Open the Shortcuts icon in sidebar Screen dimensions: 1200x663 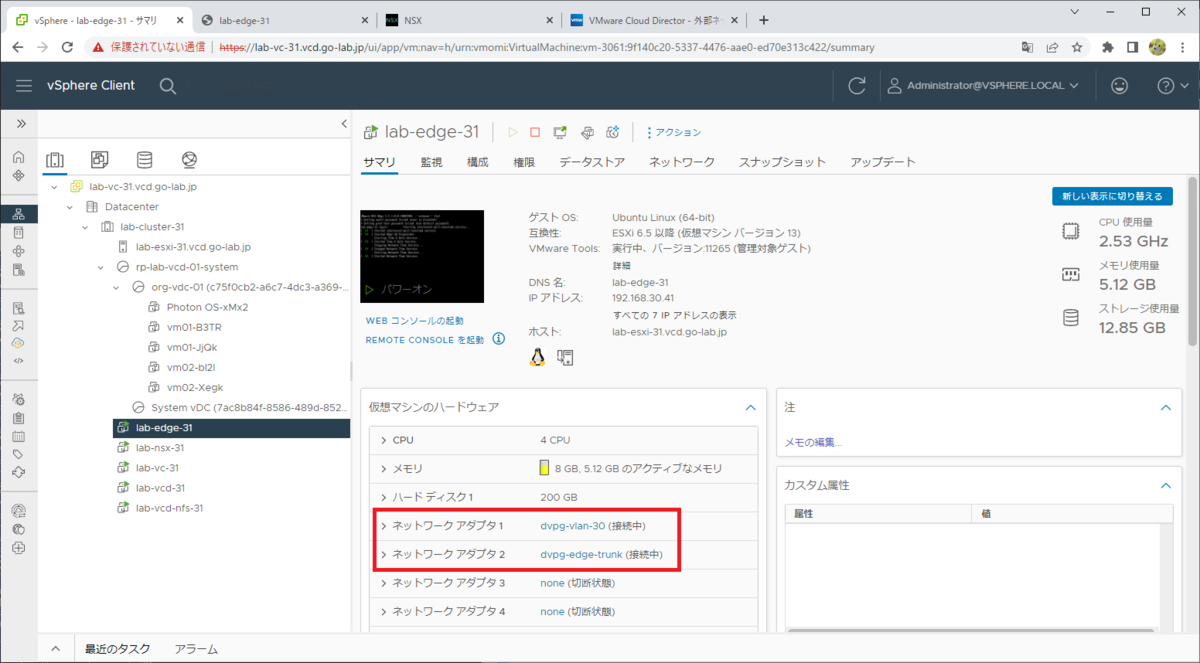tap(18, 175)
